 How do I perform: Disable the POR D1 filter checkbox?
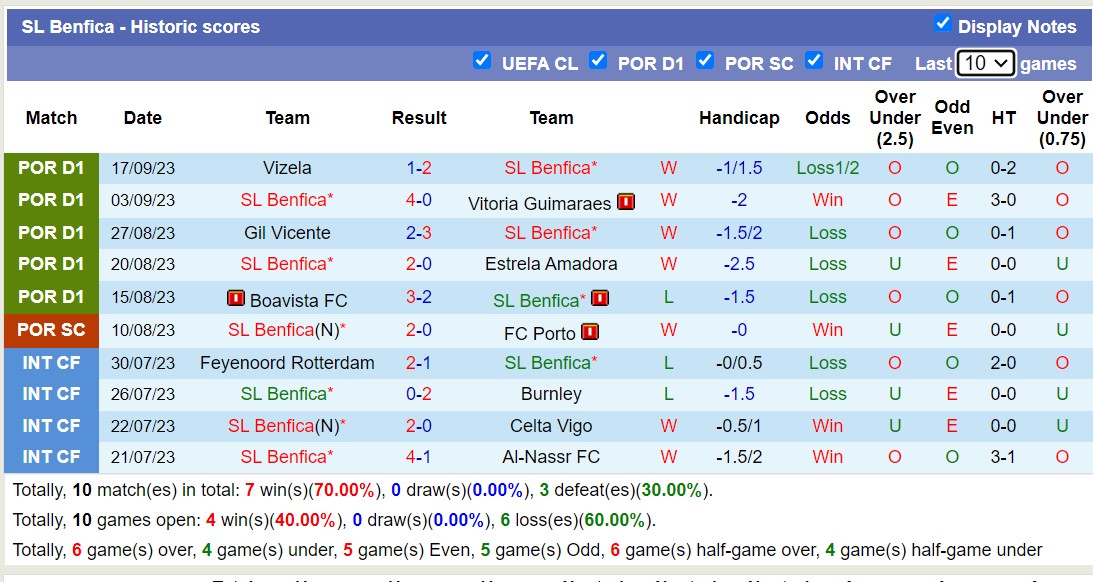point(599,60)
